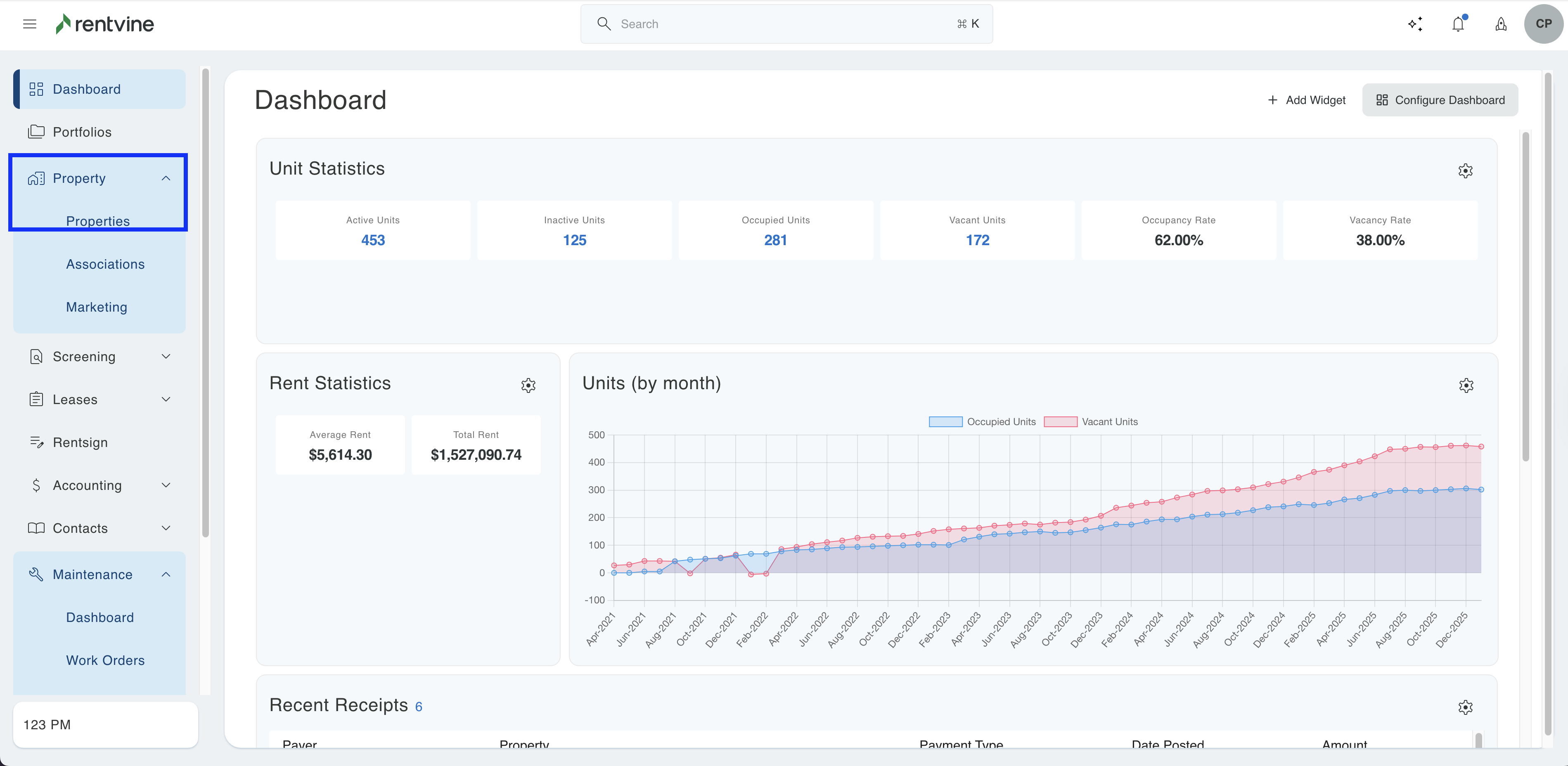Open Unit Statistics widget settings gear
Image resolution: width=1568 pixels, height=766 pixels.
click(x=1465, y=171)
